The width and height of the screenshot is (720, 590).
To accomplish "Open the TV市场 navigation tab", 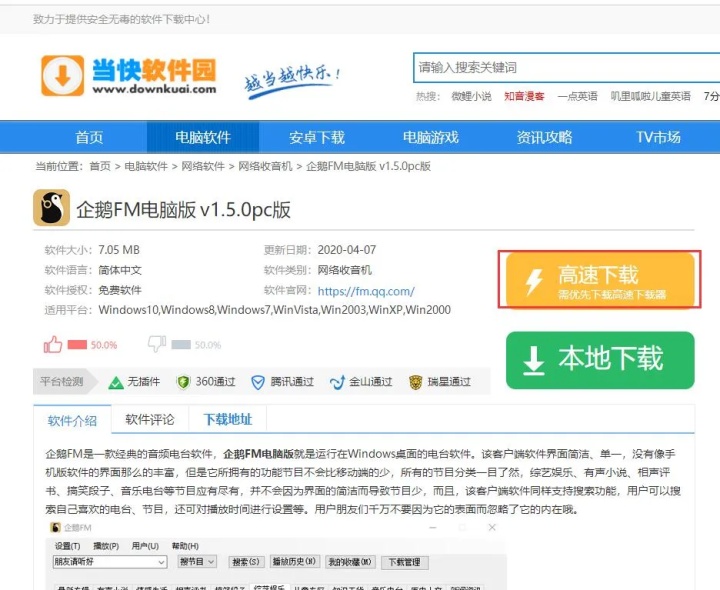I will coord(658,137).
